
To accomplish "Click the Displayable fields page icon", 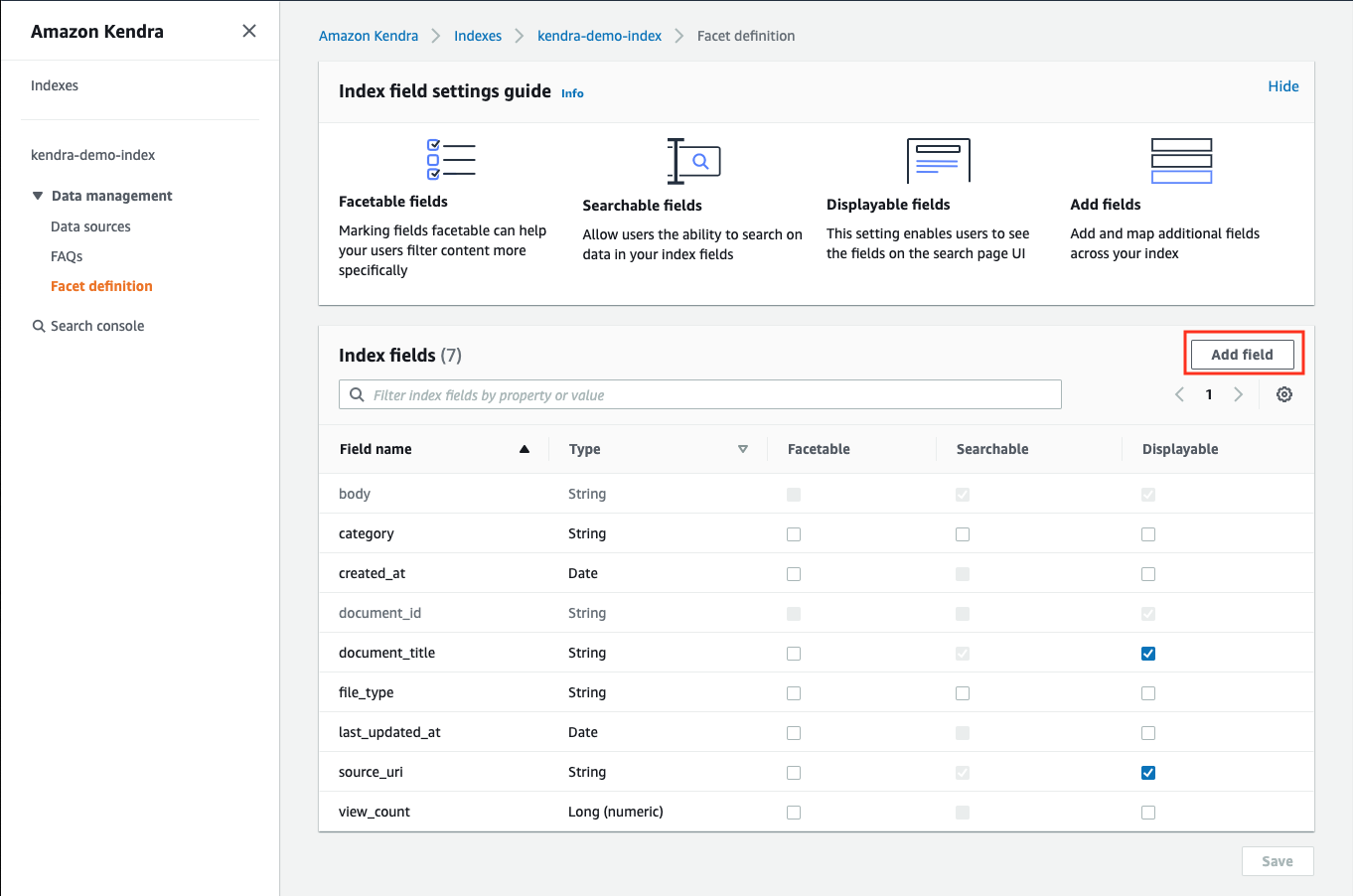I will tap(939, 161).
